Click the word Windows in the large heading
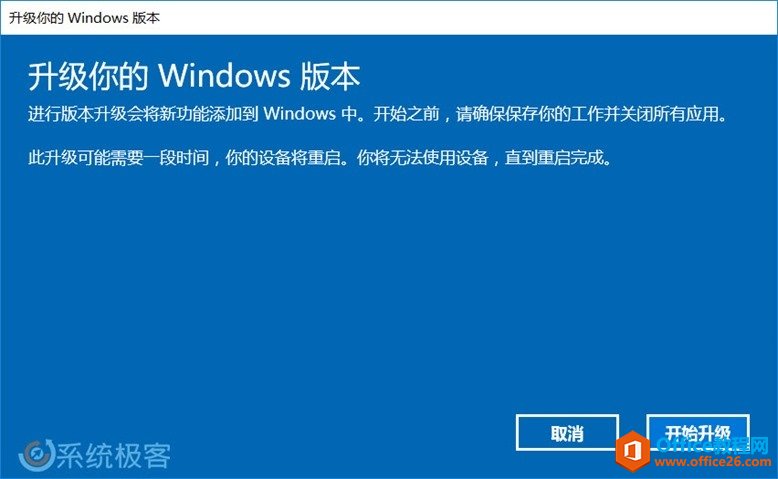 (x=224, y=76)
